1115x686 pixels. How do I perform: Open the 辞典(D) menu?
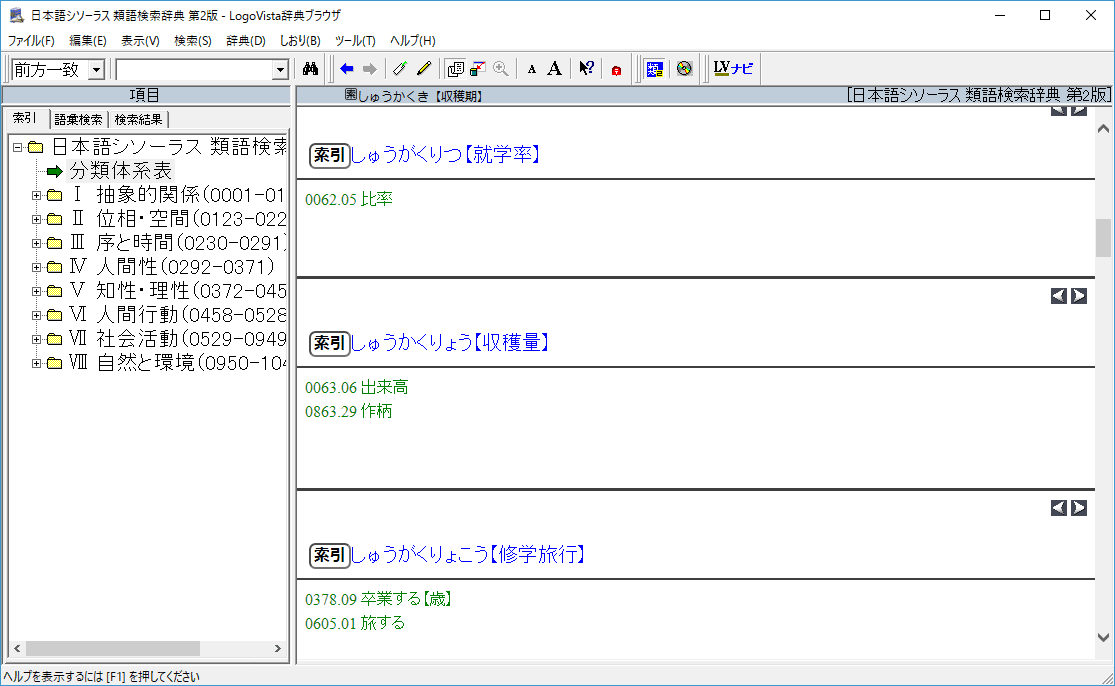tap(246, 41)
